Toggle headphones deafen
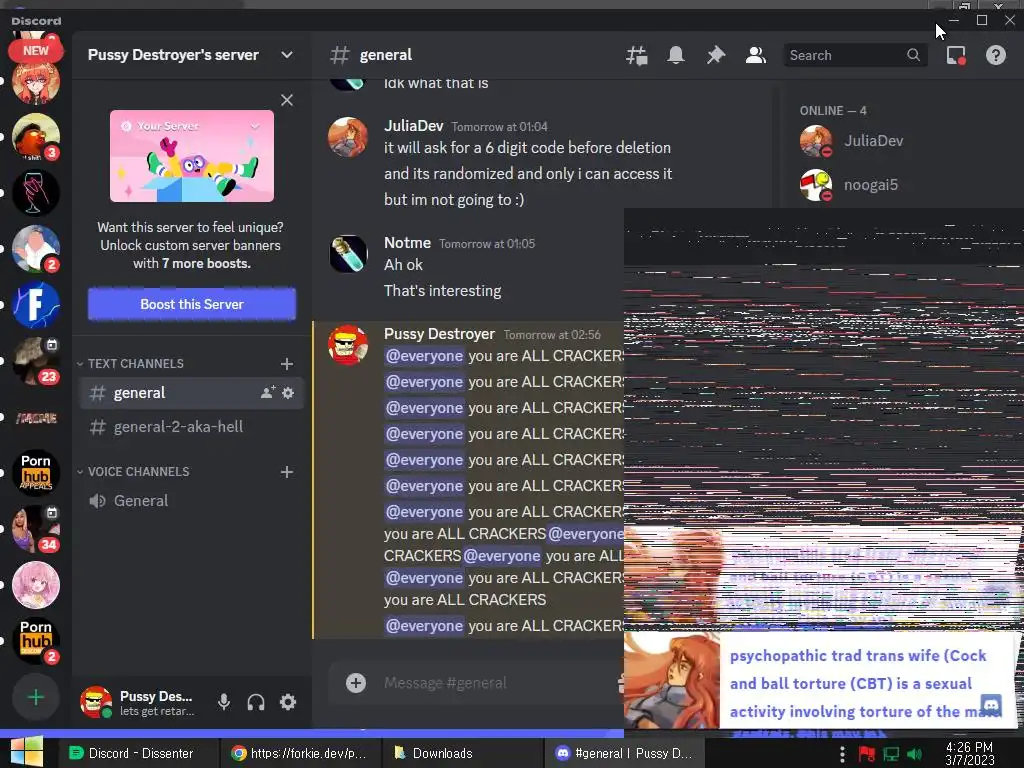 point(256,702)
